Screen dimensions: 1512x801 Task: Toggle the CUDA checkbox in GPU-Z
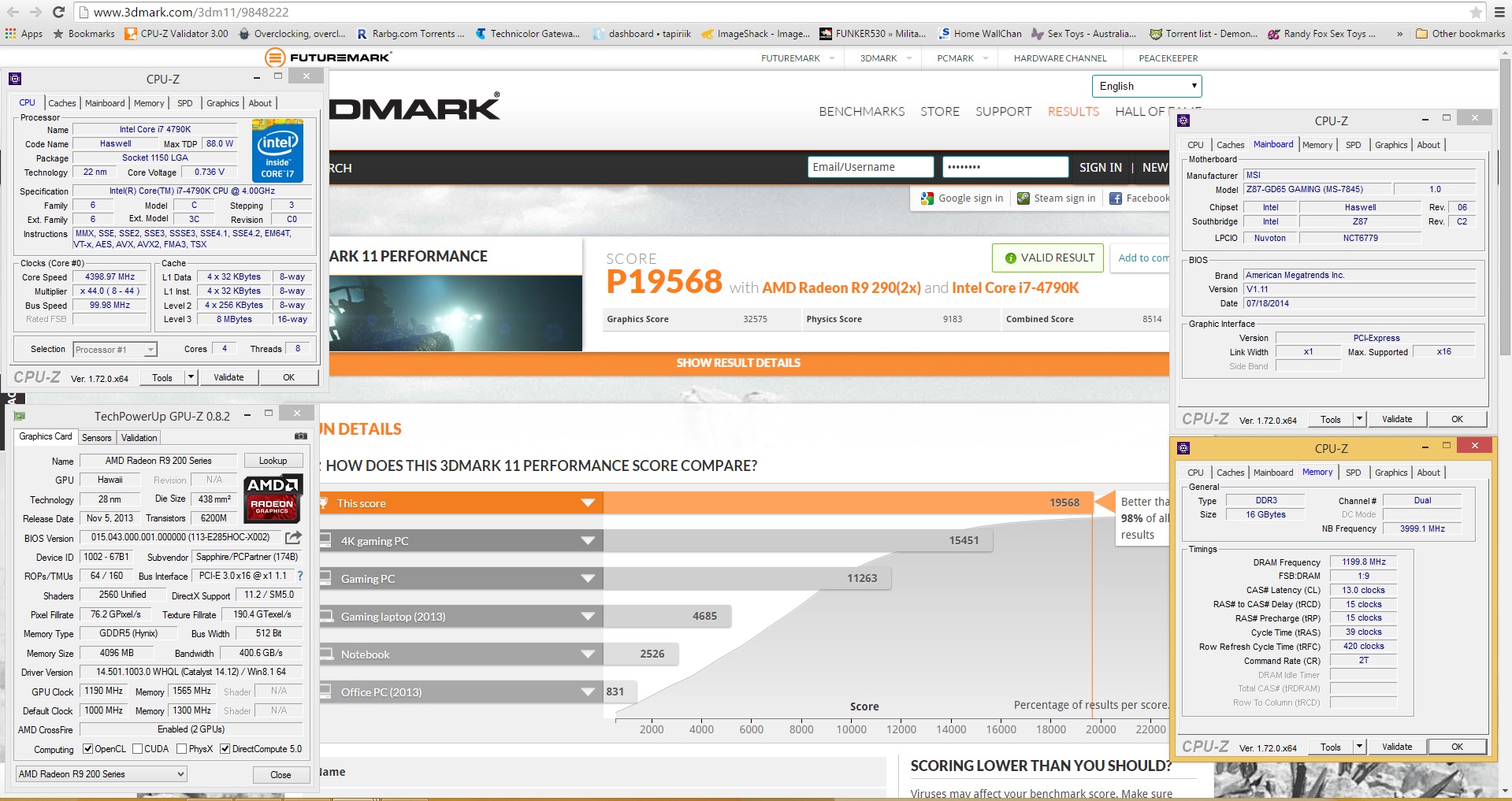[137, 749]
